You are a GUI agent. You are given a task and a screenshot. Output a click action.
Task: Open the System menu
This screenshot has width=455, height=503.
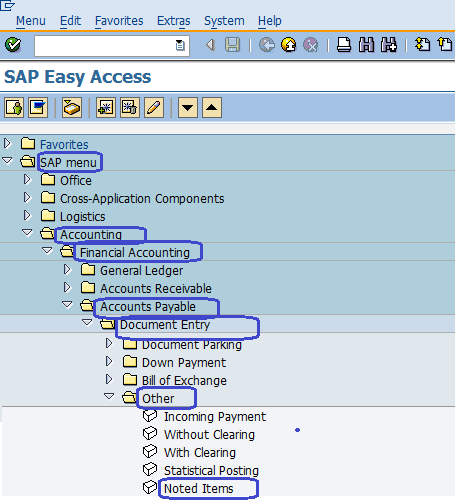[x=224, y=21]
